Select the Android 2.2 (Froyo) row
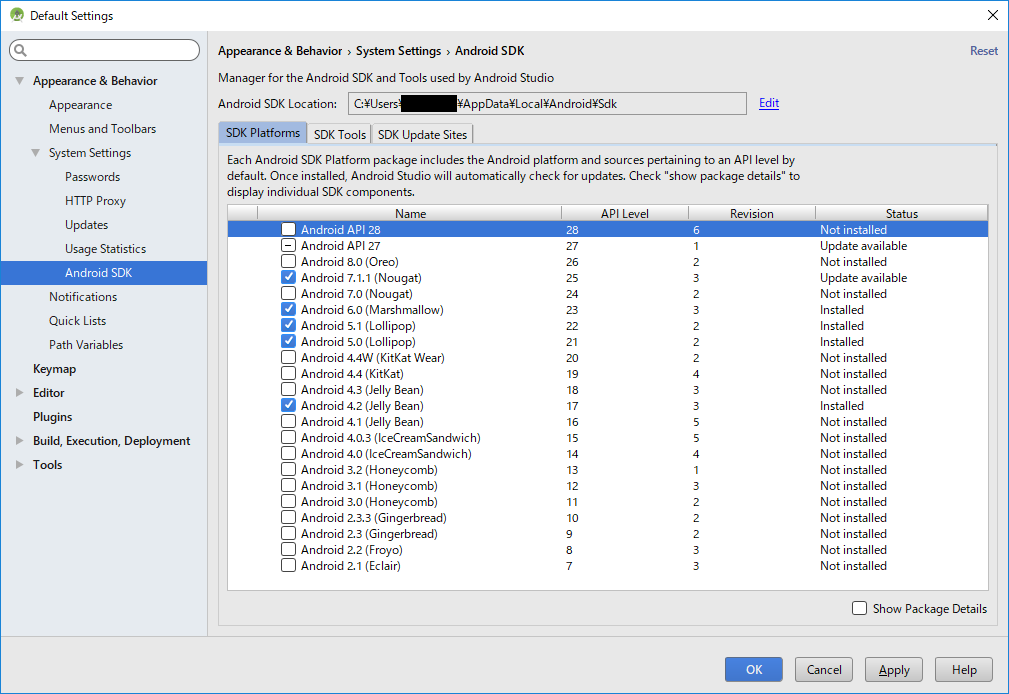1009x694 pixels. coord(607,549)
